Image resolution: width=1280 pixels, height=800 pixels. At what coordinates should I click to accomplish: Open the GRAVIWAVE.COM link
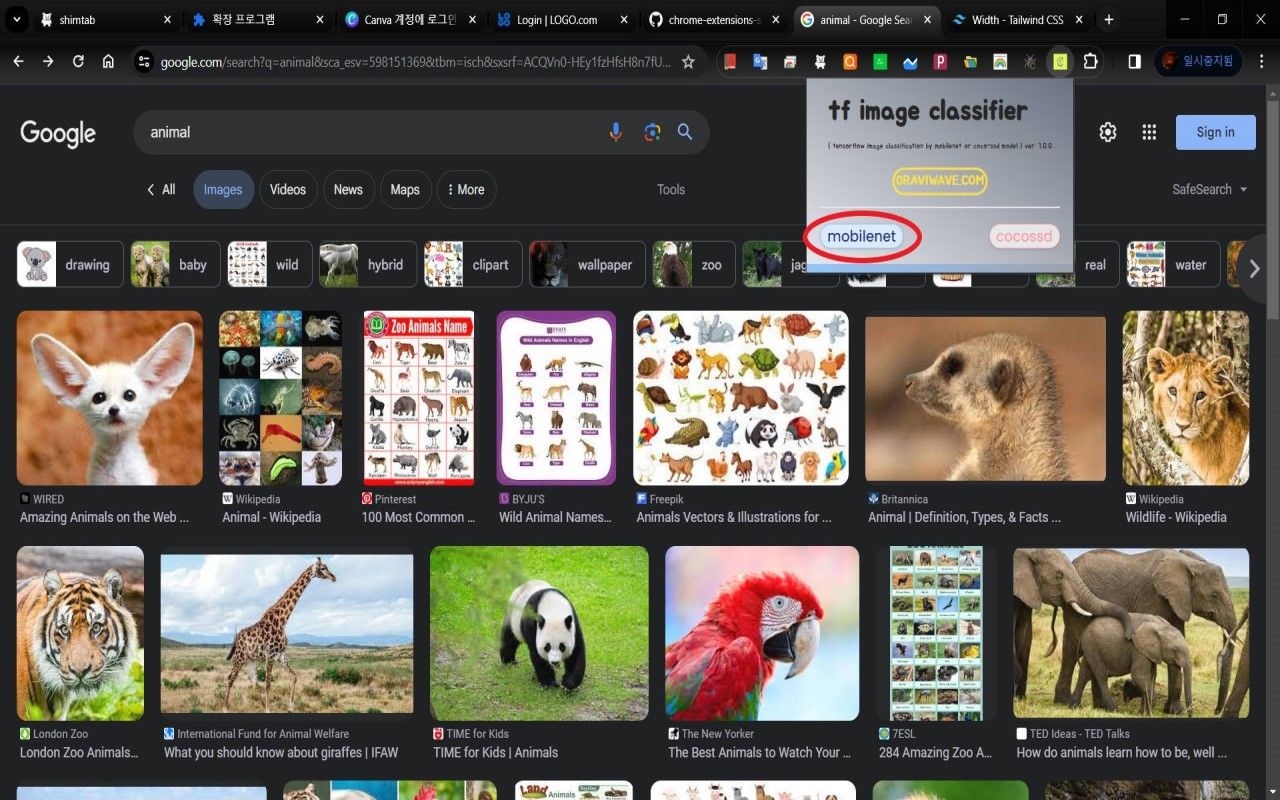[x=939, y=181]
